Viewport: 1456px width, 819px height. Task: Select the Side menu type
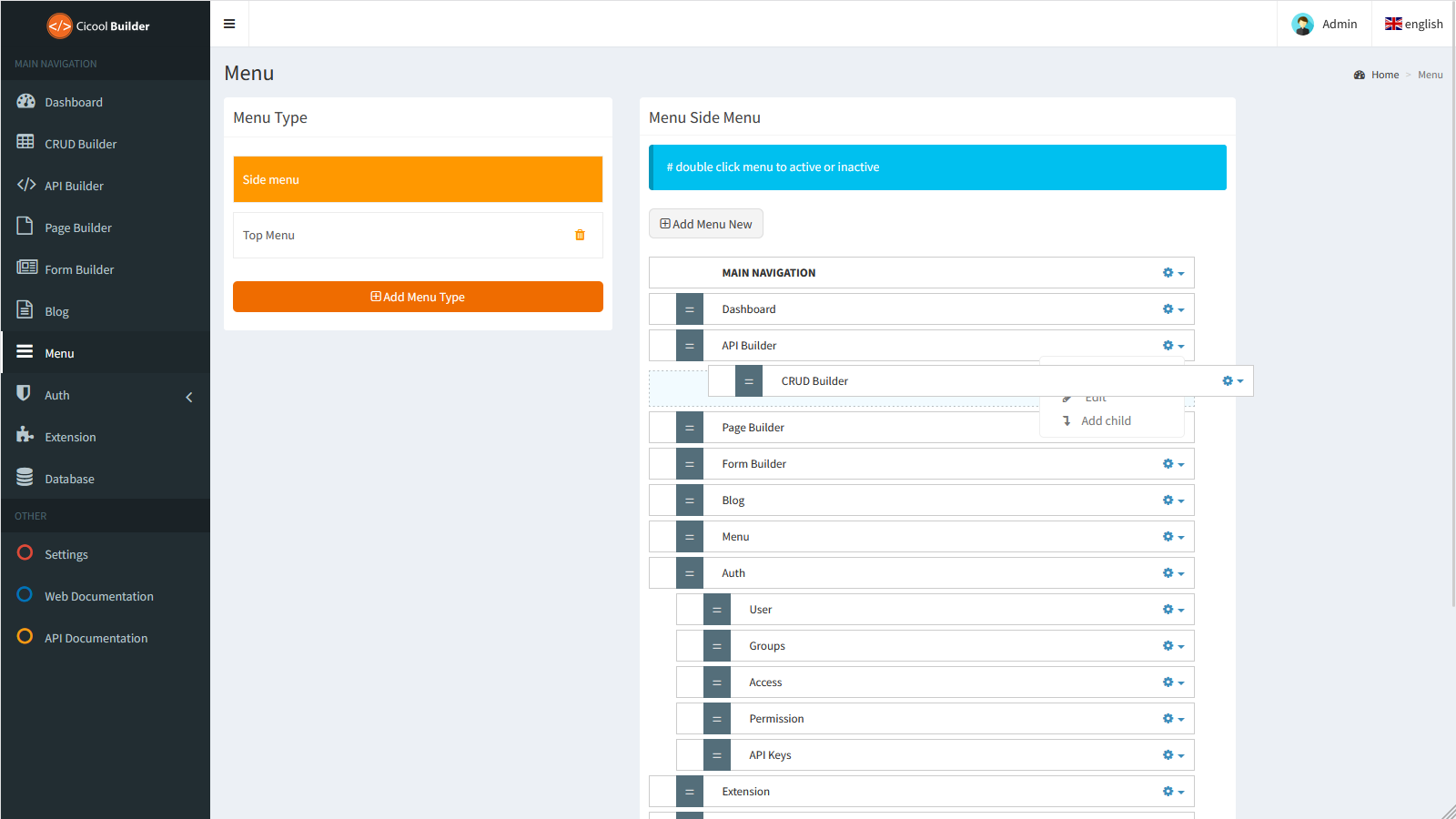[x=418, y=179]
